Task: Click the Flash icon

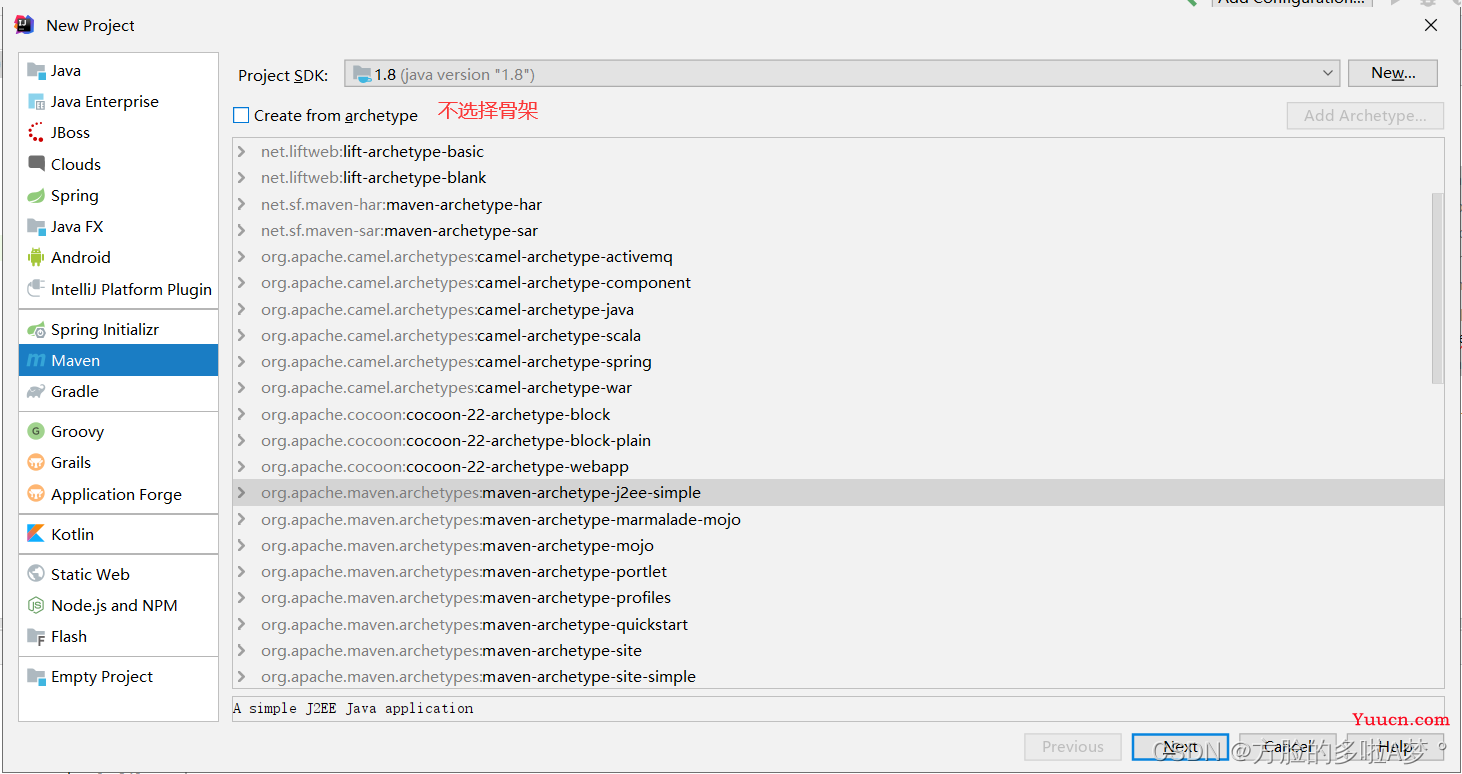Action: pos(36,637)
